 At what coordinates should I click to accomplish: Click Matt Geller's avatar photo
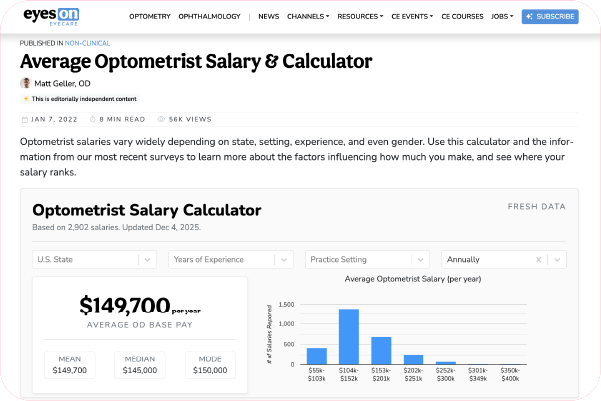pyautogui.click(x=26, y=83)
